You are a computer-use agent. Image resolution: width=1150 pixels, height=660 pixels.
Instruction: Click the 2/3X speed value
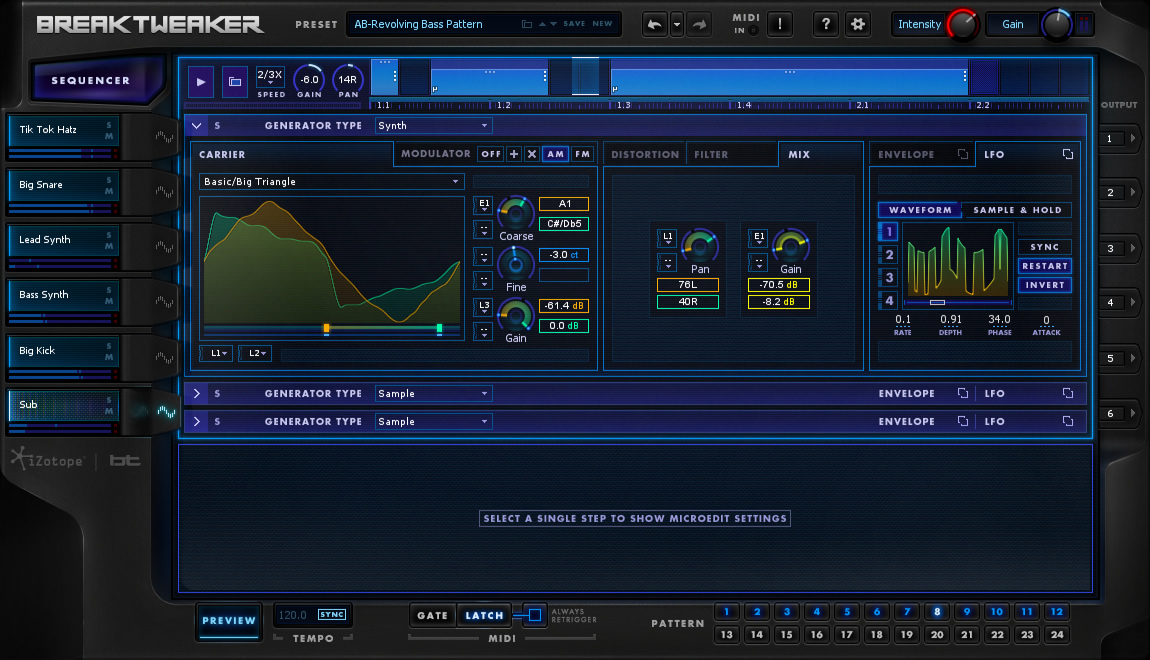click(x=270, y=75)
